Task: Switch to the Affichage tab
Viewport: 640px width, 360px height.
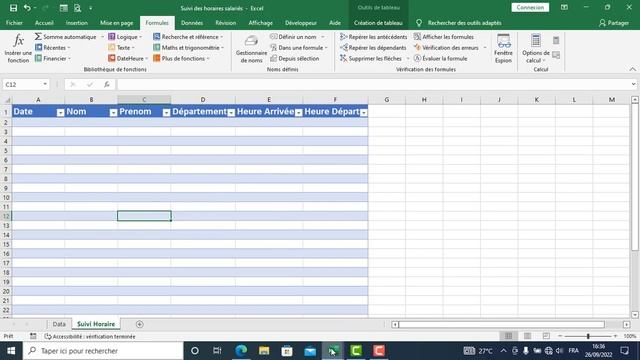Action: pyautogui.click(x=260, y=23)
